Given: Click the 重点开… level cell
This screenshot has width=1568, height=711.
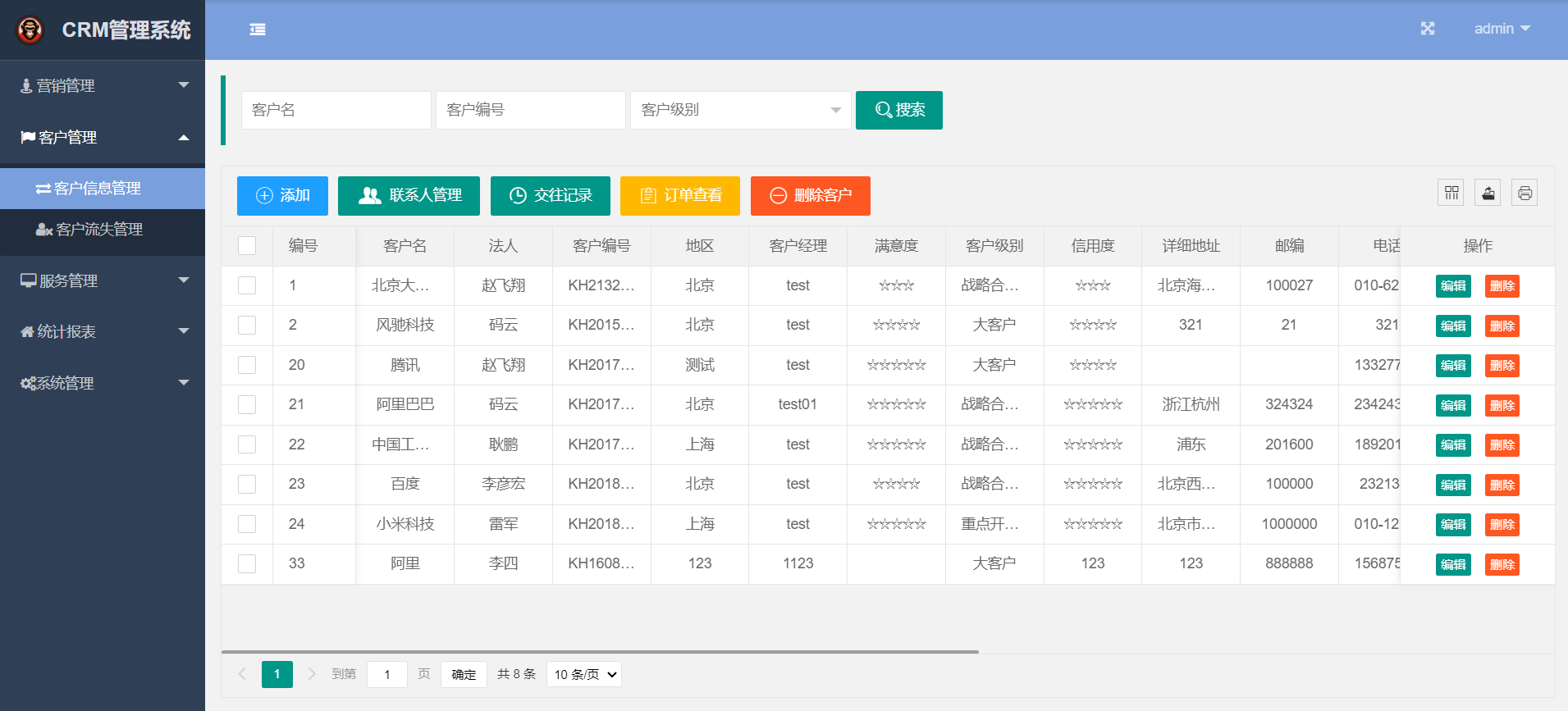Looking at the screenshot, I should click(994, 524).
